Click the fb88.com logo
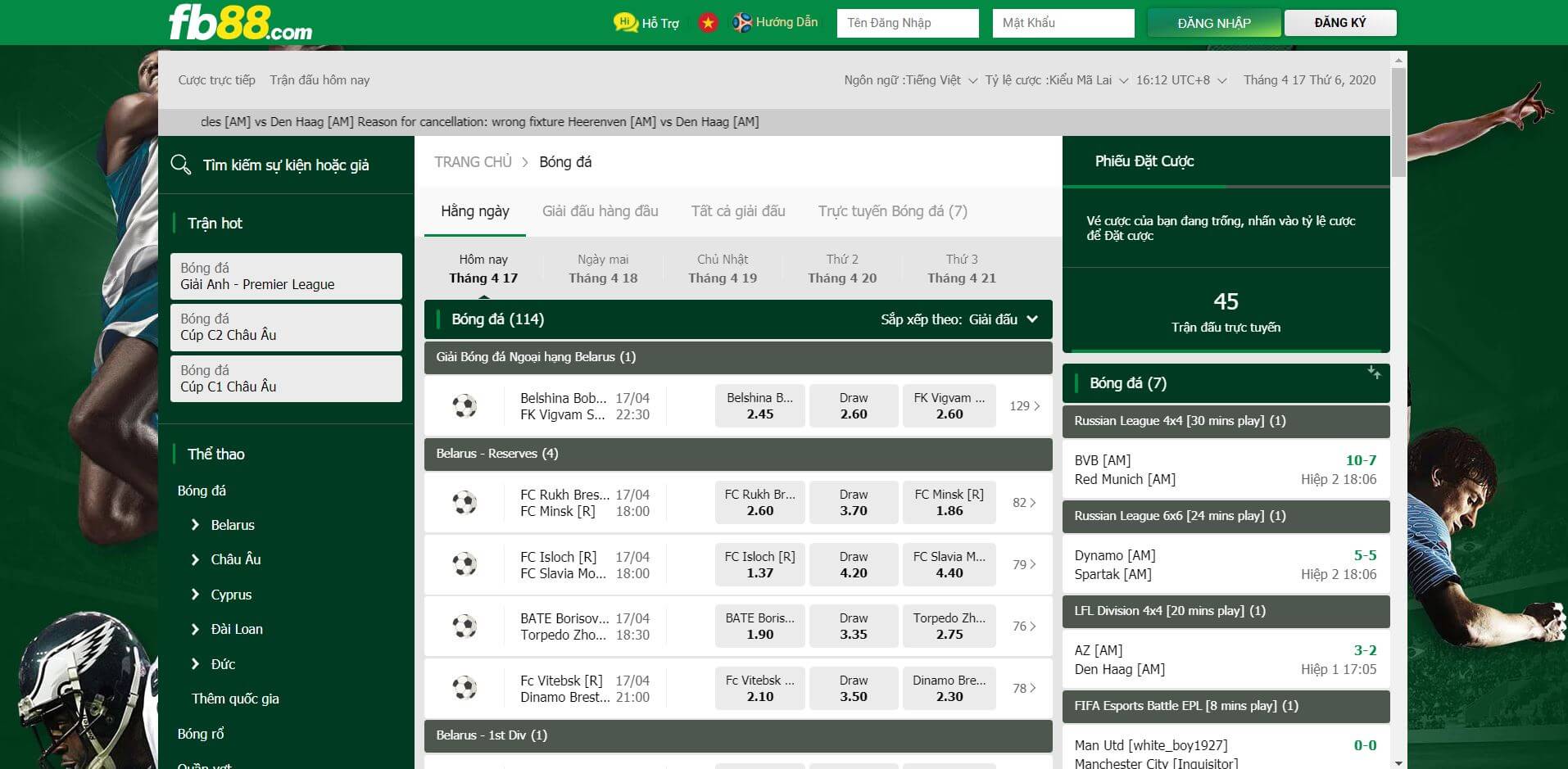Viewport: 1568px width, 769px height. (240, 23)
